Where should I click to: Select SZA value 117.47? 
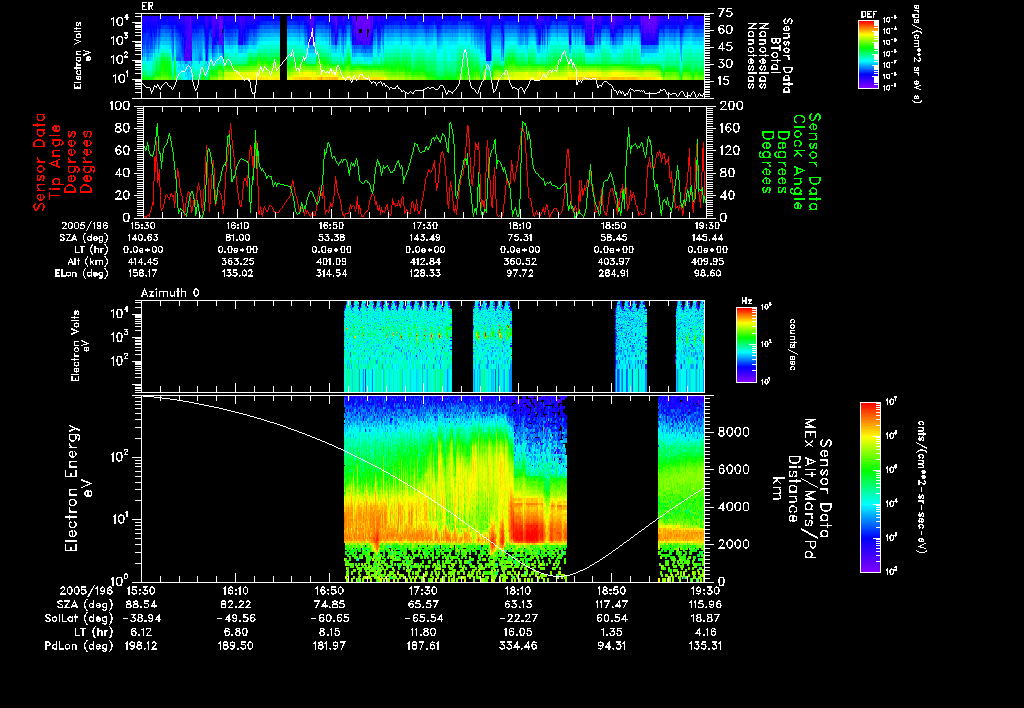coord(611,605)
